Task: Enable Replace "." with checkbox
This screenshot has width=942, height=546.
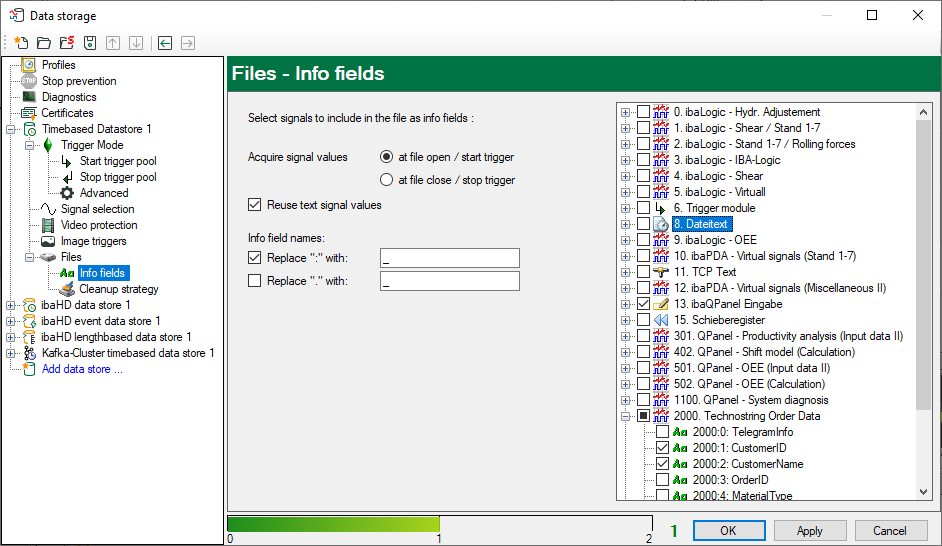Action: [x=255, y=281]
